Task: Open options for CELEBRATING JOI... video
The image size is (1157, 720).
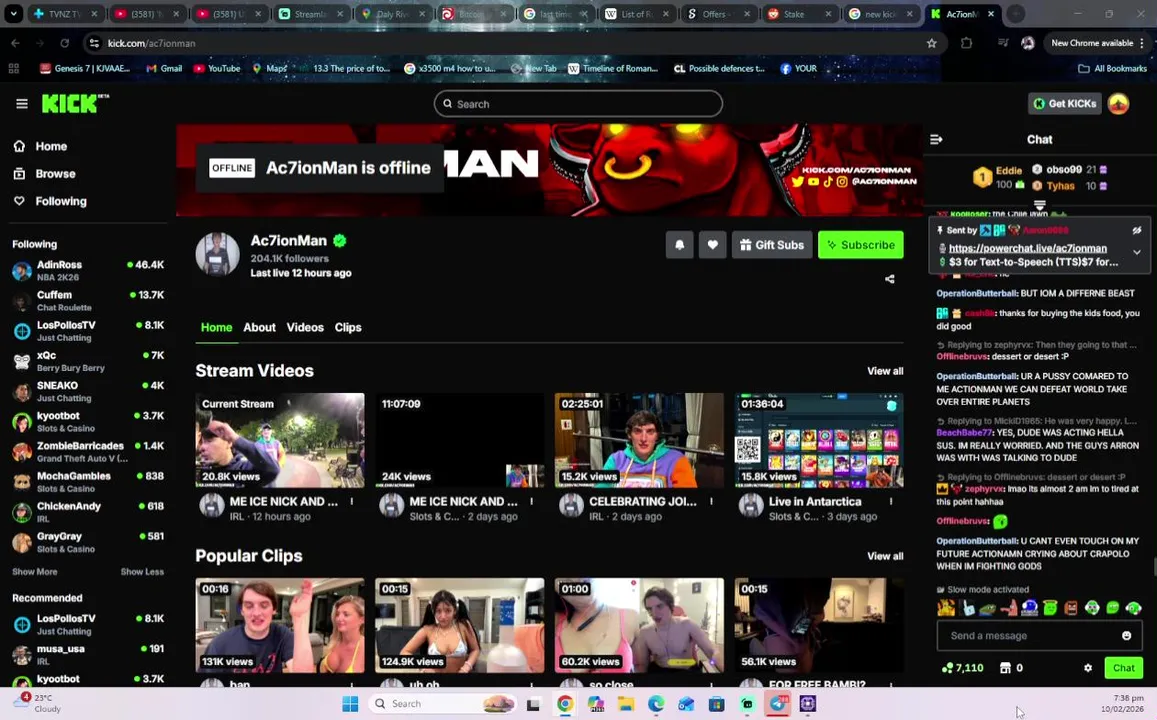Action: (711, 502)
